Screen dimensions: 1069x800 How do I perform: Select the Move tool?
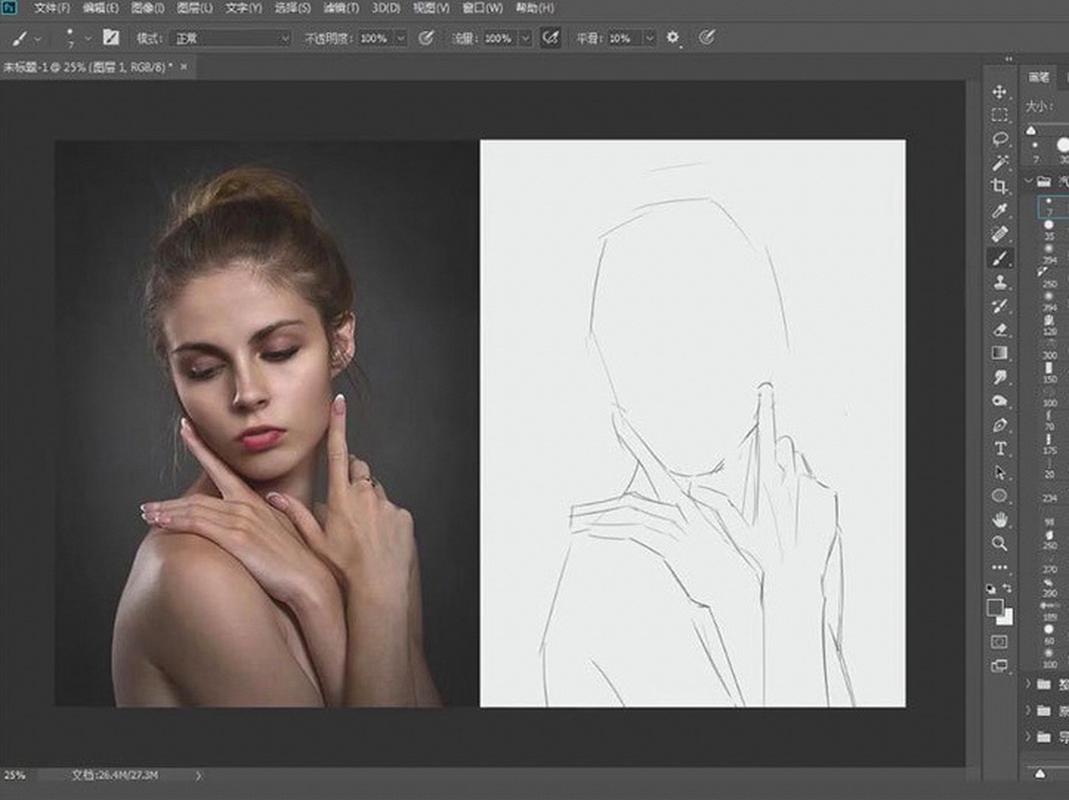(x=999, y=91)
